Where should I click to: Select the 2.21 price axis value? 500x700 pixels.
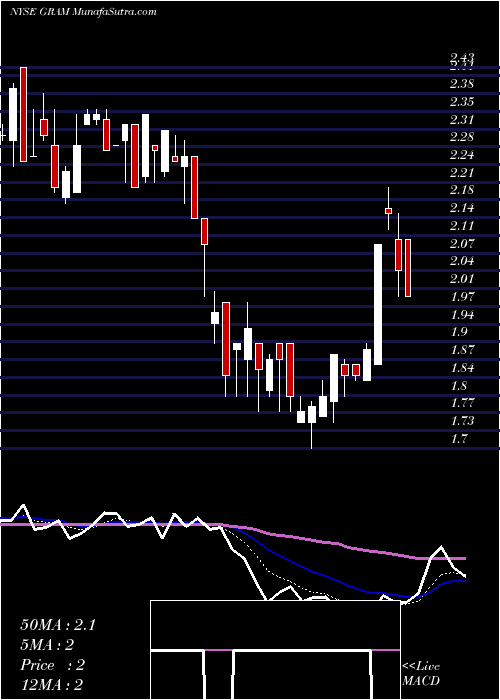pyautogui.click(x=462, y=173)
